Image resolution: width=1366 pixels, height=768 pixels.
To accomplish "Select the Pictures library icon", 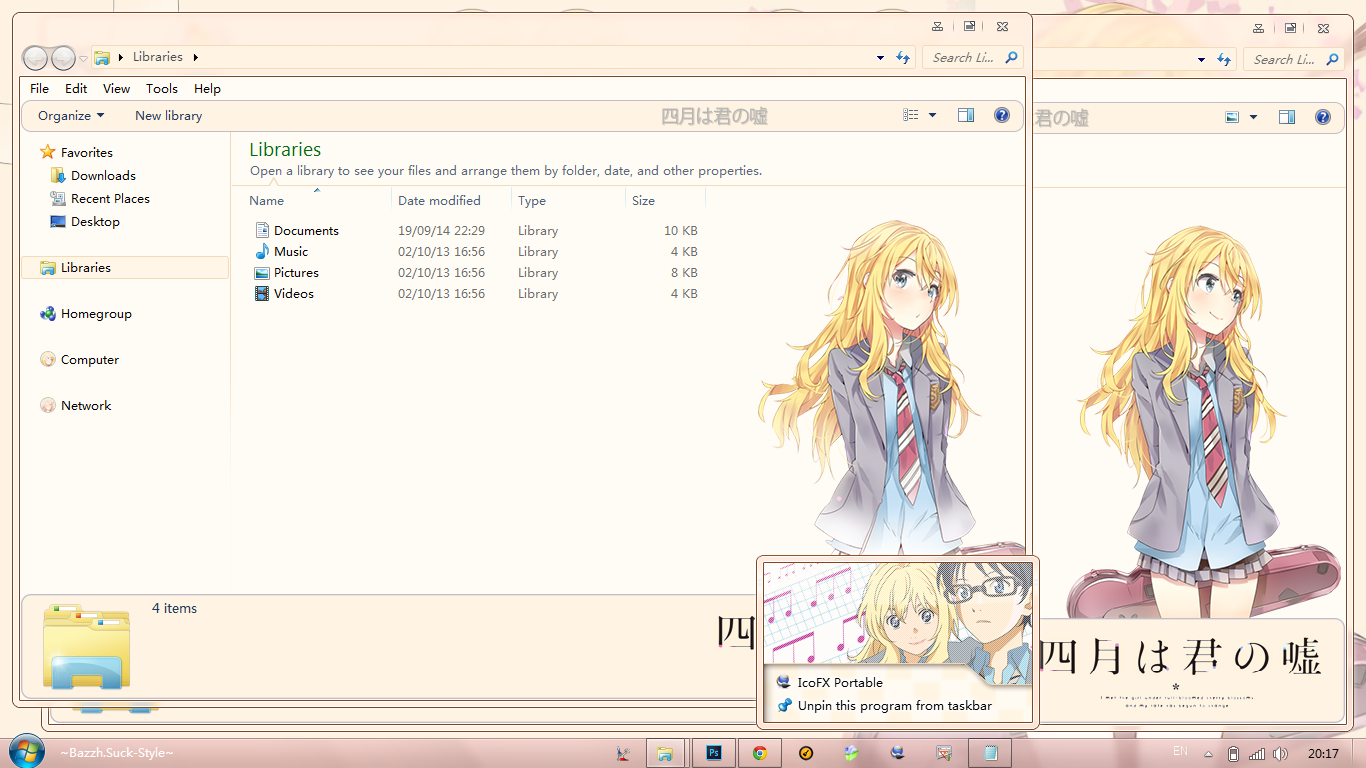I will click(x=262, y=273).
